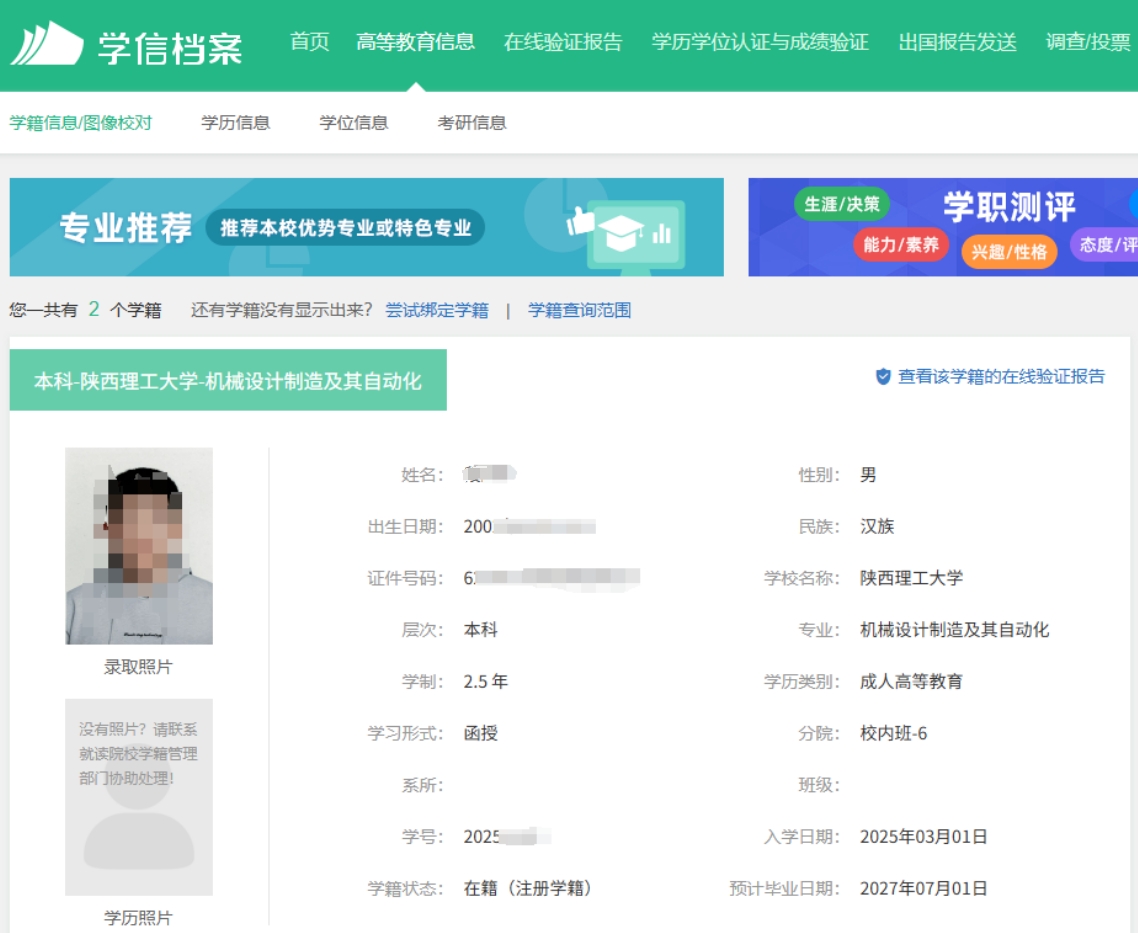Click the 生涯/决策 tag

[842, 204]
